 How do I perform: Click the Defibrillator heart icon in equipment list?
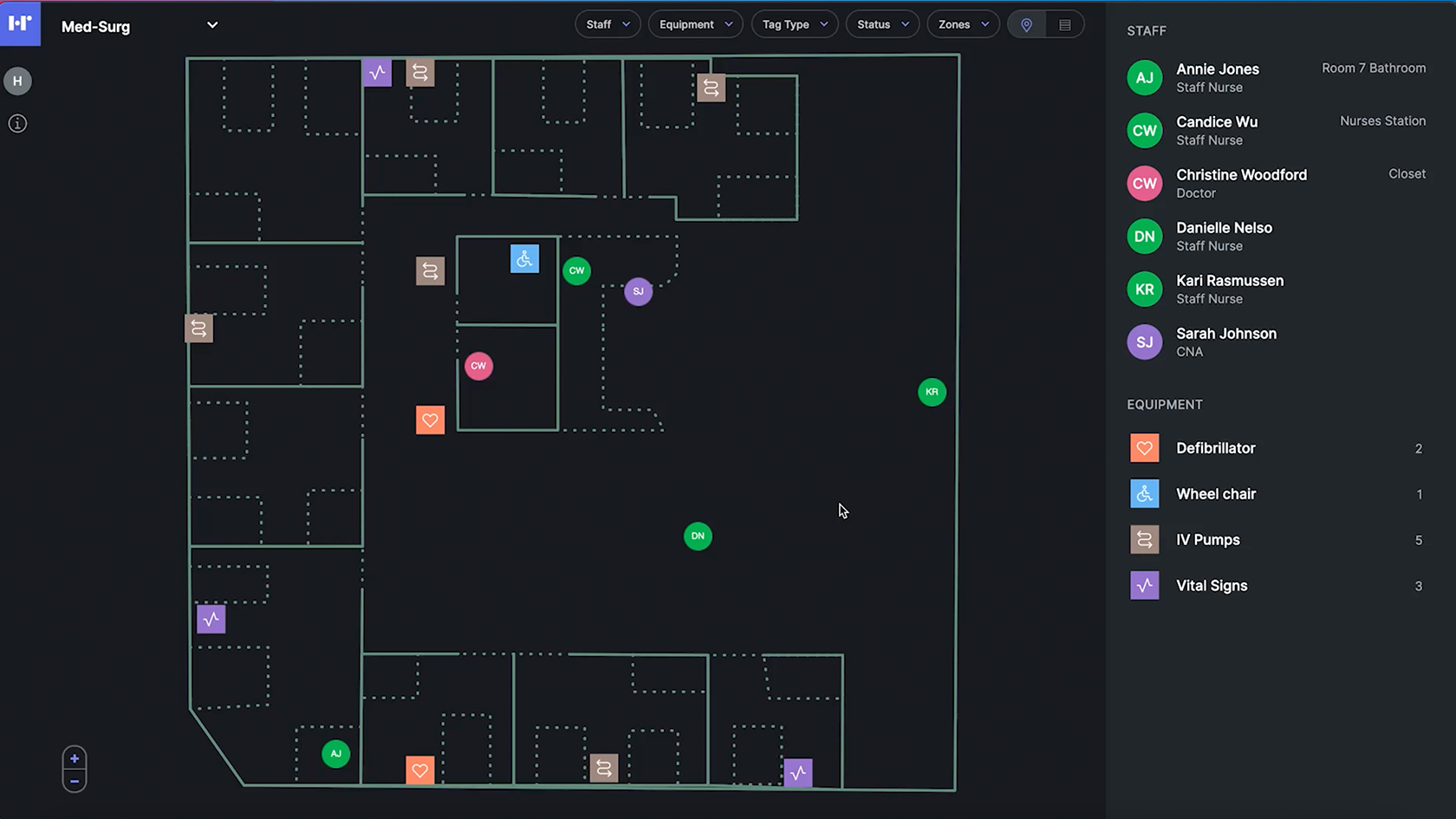[1144, 447]
